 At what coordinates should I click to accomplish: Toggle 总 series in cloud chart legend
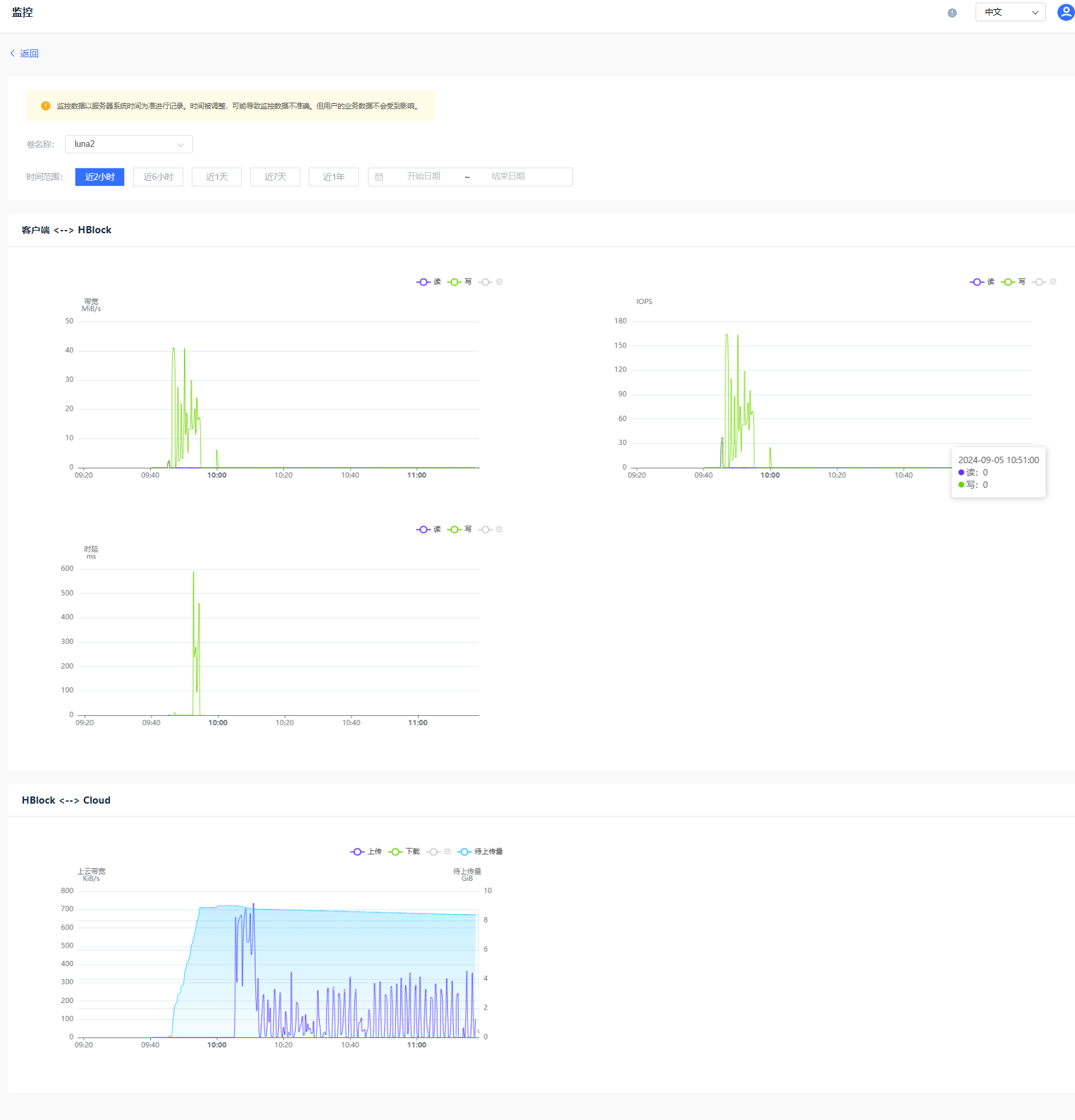439,852
